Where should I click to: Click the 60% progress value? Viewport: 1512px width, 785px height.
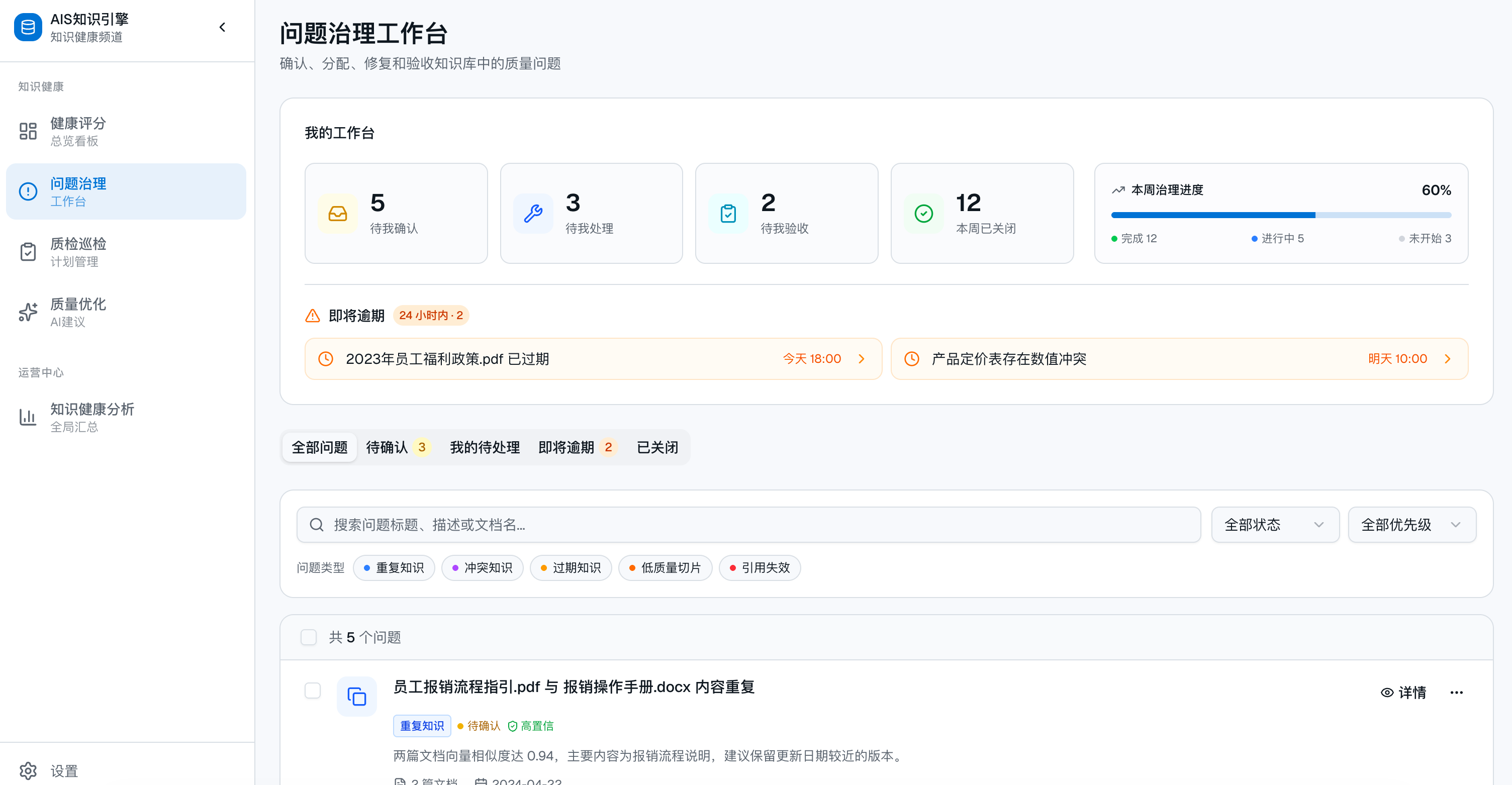tap(1436, 190)
